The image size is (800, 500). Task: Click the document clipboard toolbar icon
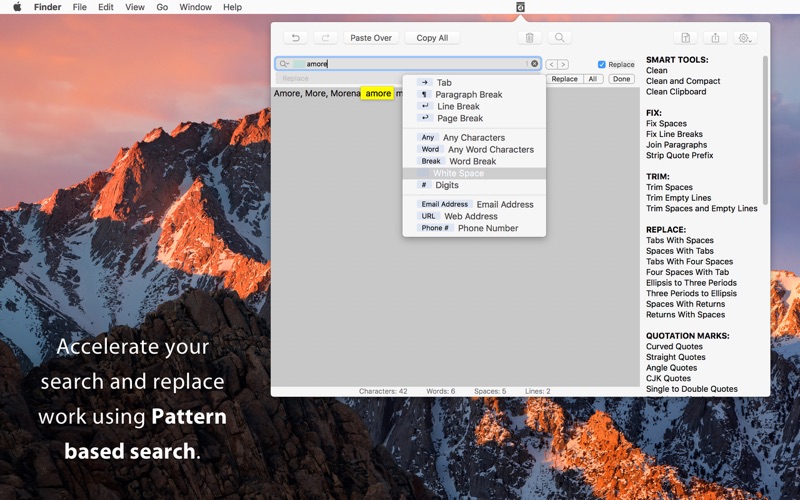tap(685, 38)
